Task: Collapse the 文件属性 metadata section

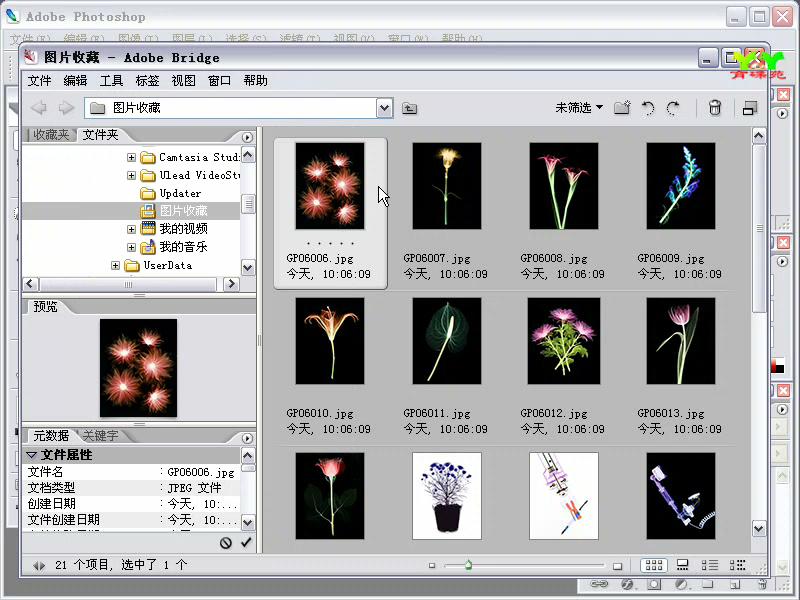Action: pos(32,455)
